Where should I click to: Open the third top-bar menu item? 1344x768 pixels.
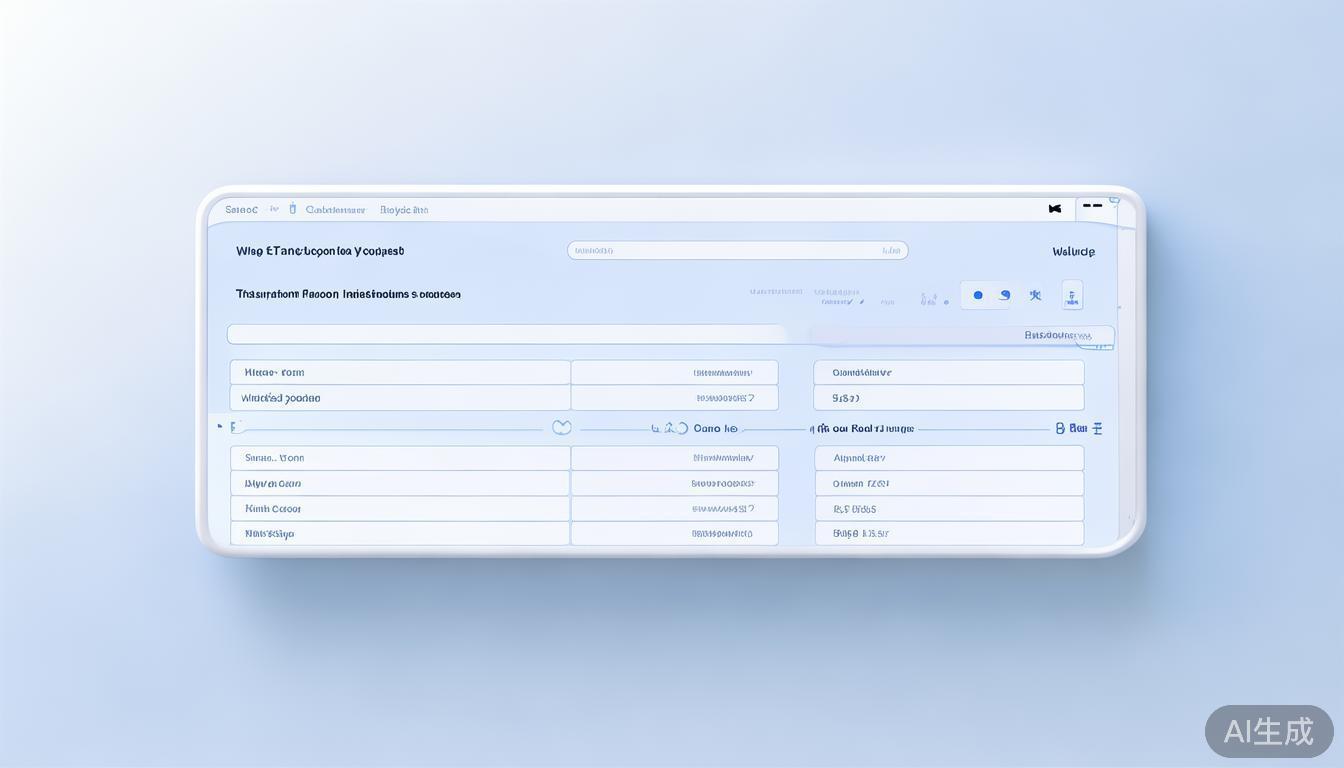[x=404, y=210]
